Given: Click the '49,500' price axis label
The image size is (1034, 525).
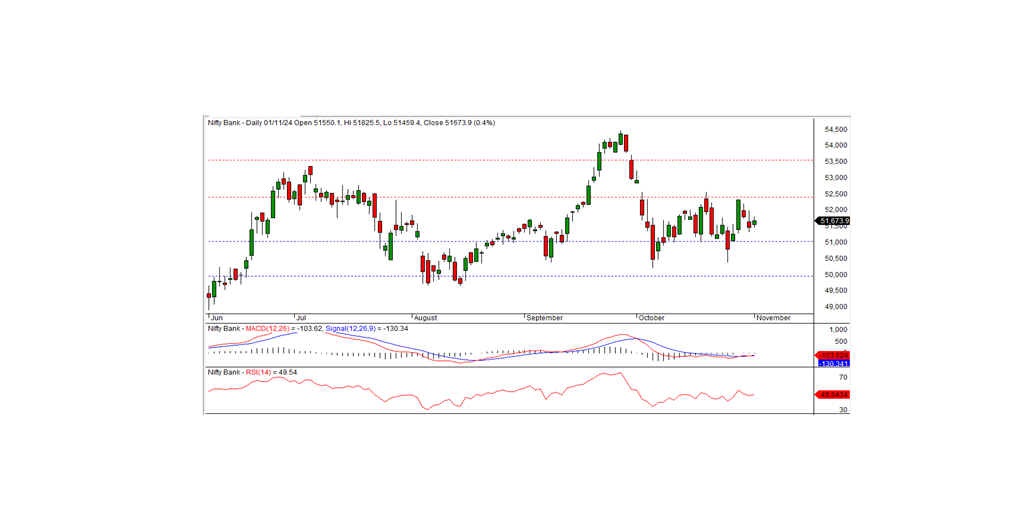Looking at the screenshot, I should (836, 291).
